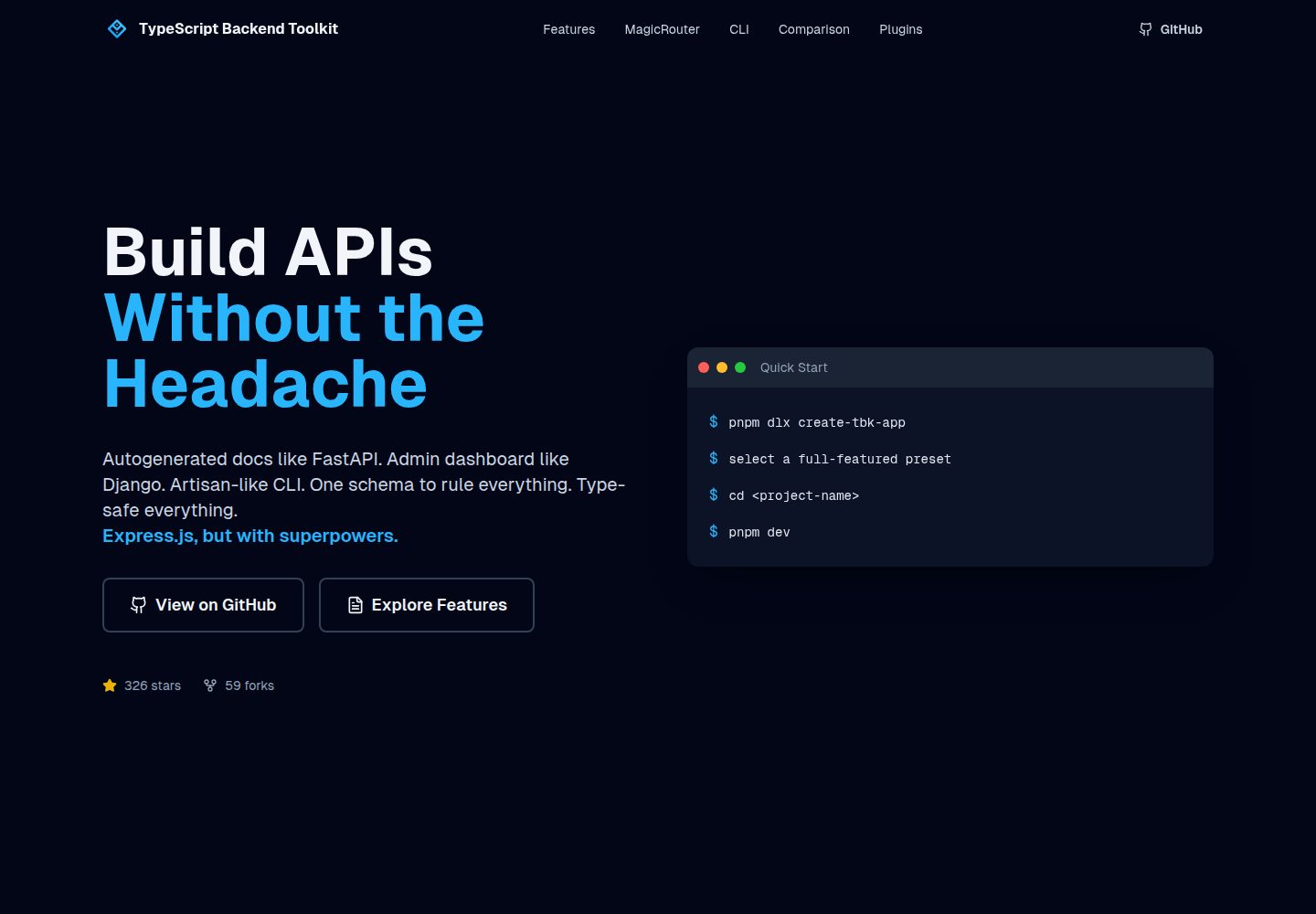
Task: Click the Express.js, but with superpowers text
Action: tap(250, 536)
